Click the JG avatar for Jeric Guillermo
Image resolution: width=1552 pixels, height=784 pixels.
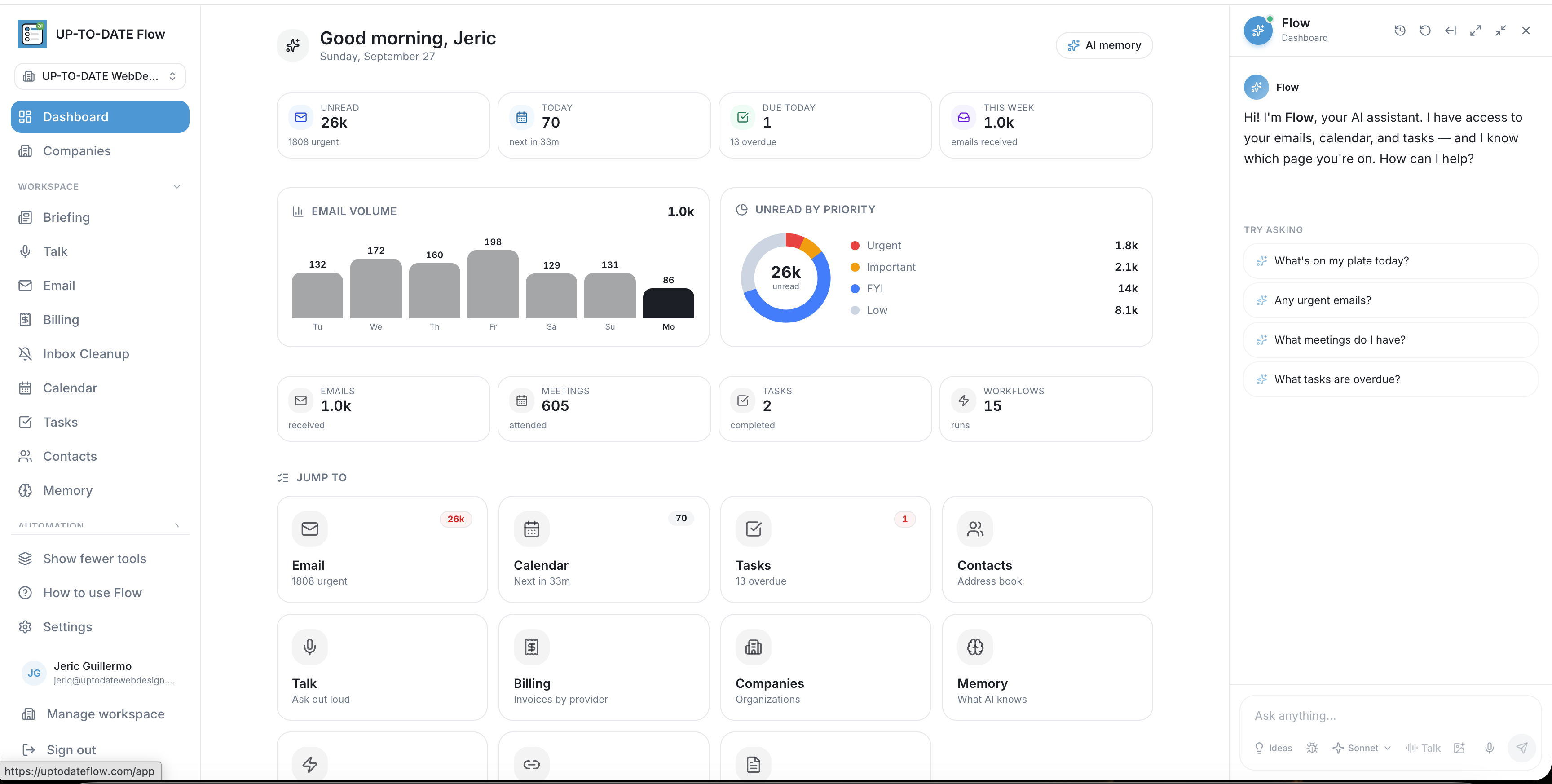click(x=34, y=673)
